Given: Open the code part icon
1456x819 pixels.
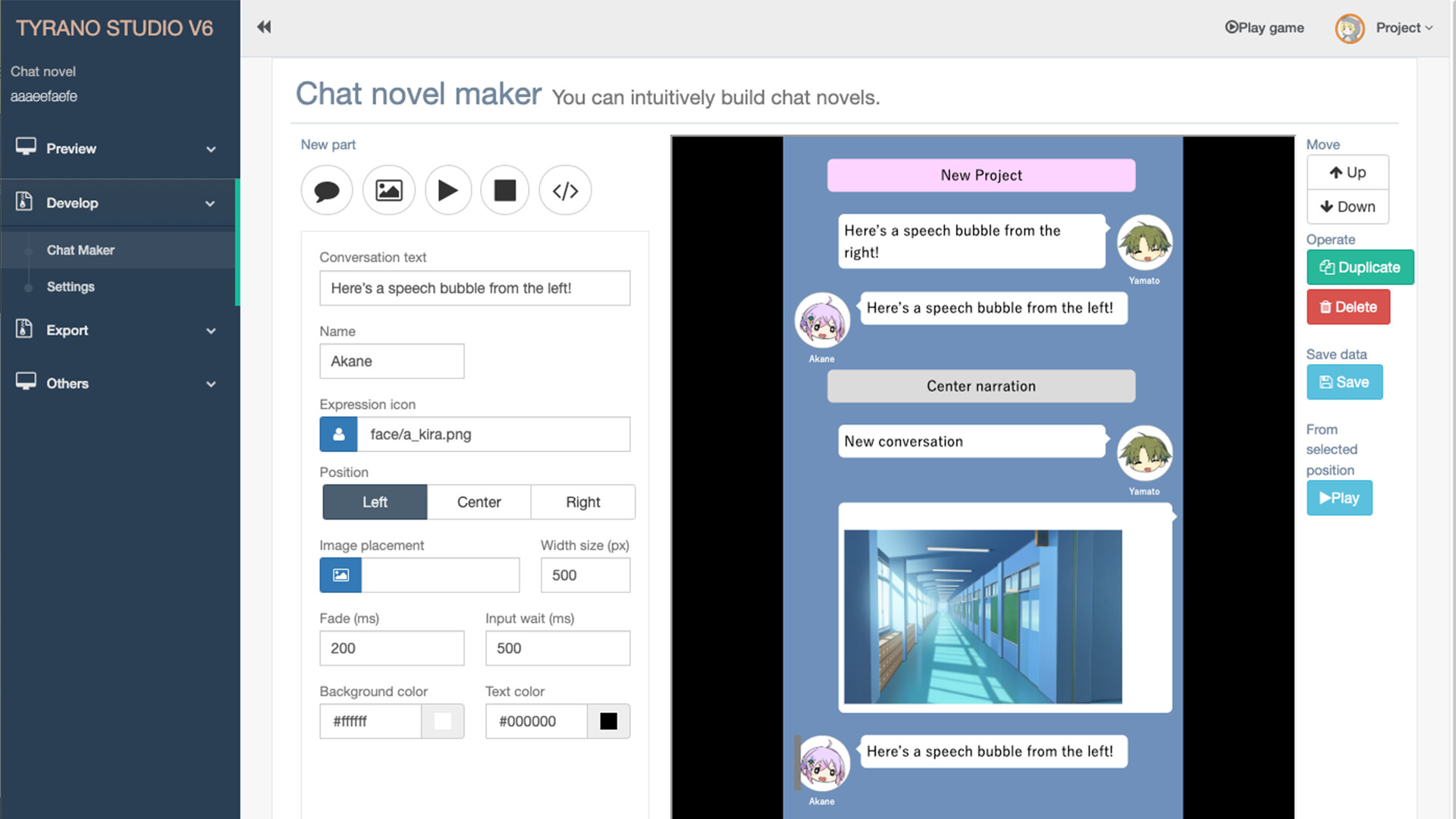Looking at the screenshot, I should [x=565, y=190].
